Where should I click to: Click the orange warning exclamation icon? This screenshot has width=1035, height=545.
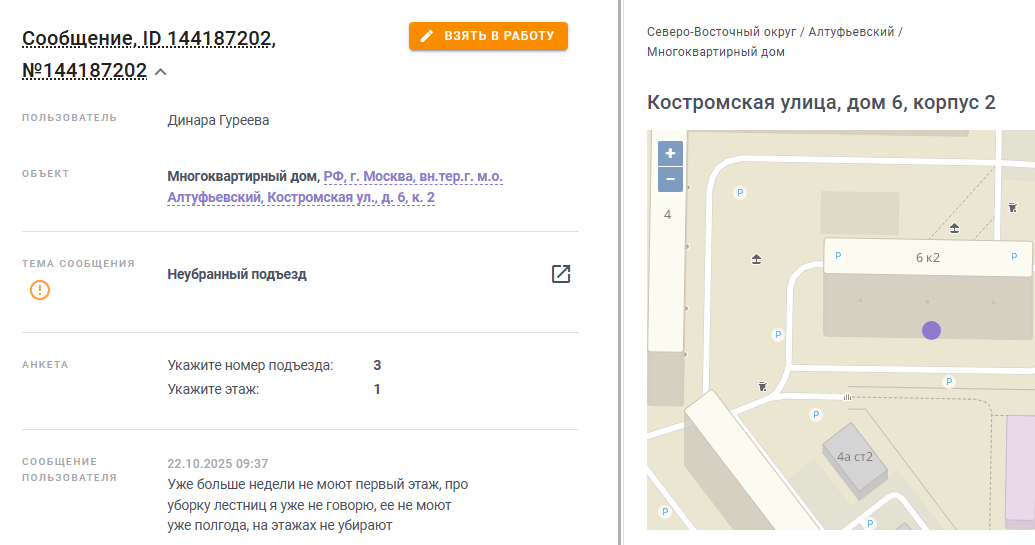pos(40,290)
